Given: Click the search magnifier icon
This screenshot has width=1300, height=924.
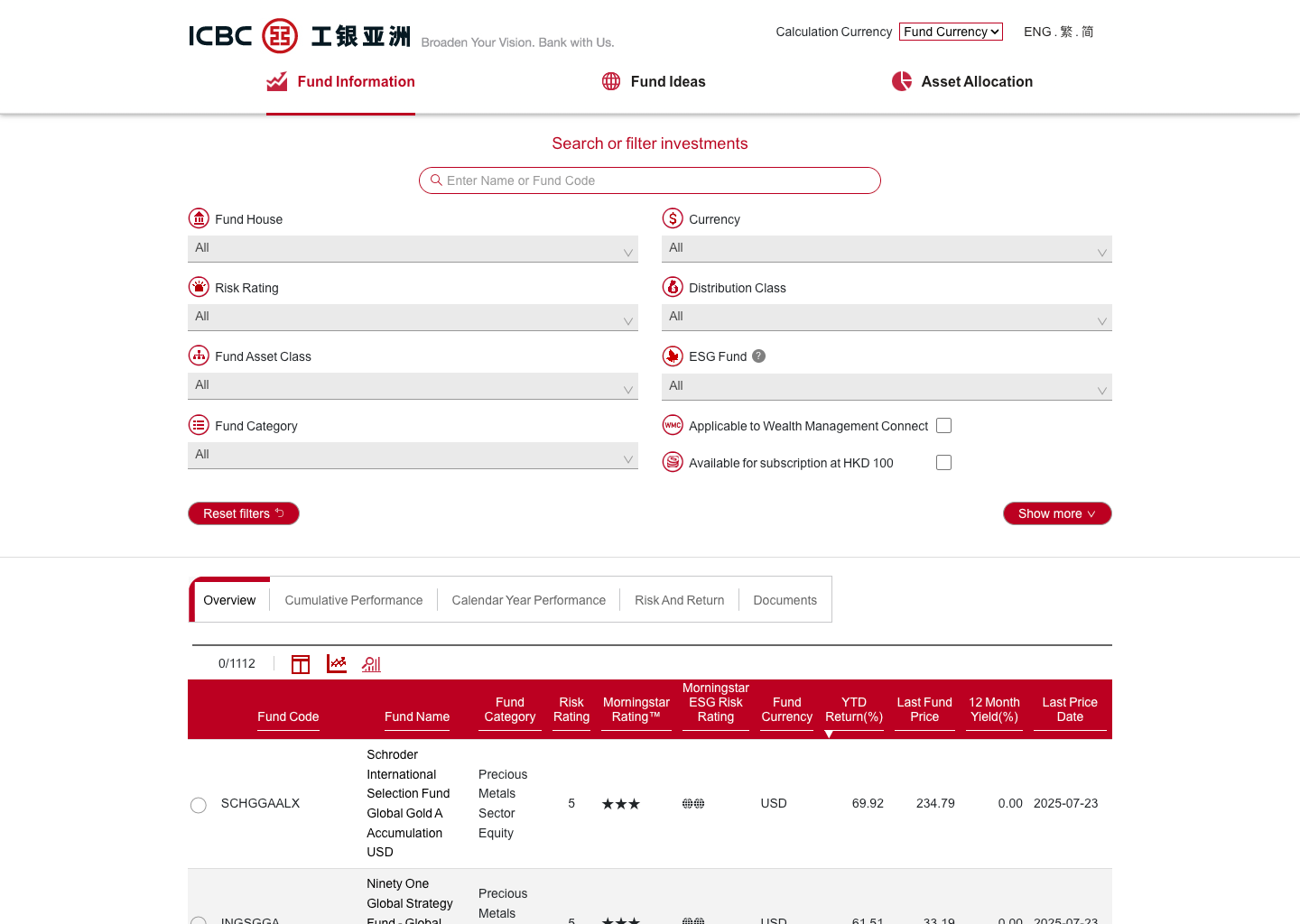Looking at the screenshot, I should click(436, 180).
